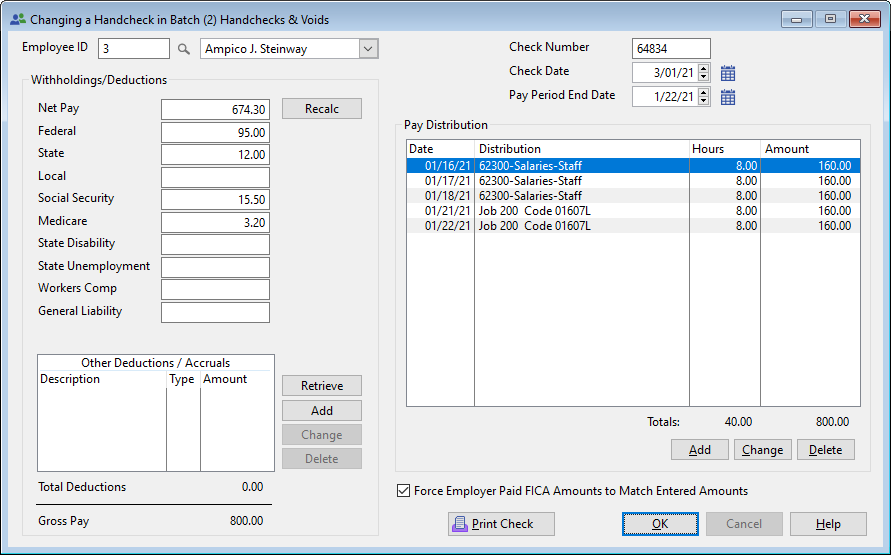The height and width of the screenshot is (555, 891).
Task: Confirm the handcheck with OK
Action: click(660, 524)
